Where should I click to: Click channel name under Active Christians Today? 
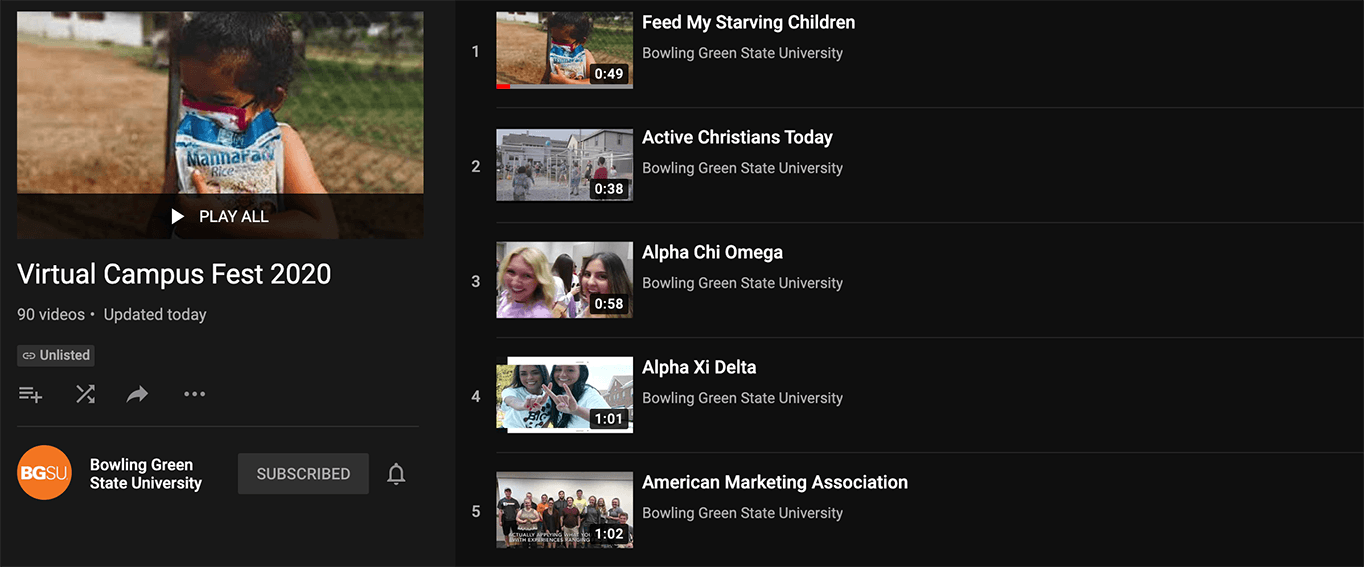tap(742, 168)
